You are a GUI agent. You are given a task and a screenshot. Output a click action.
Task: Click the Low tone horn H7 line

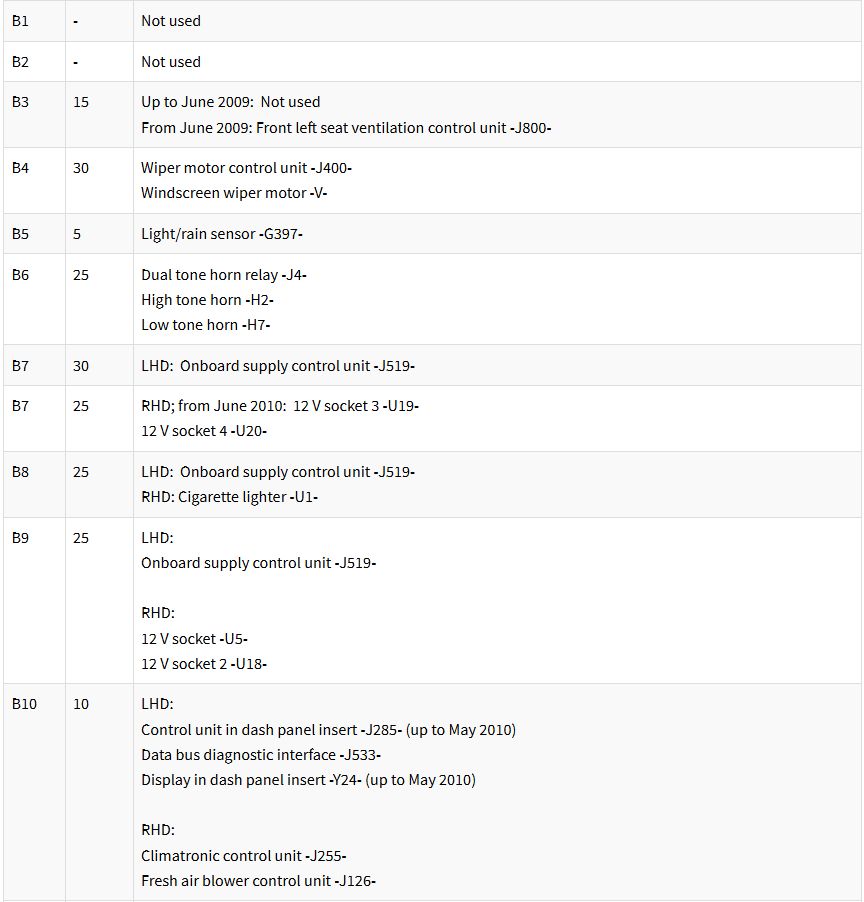205,324
